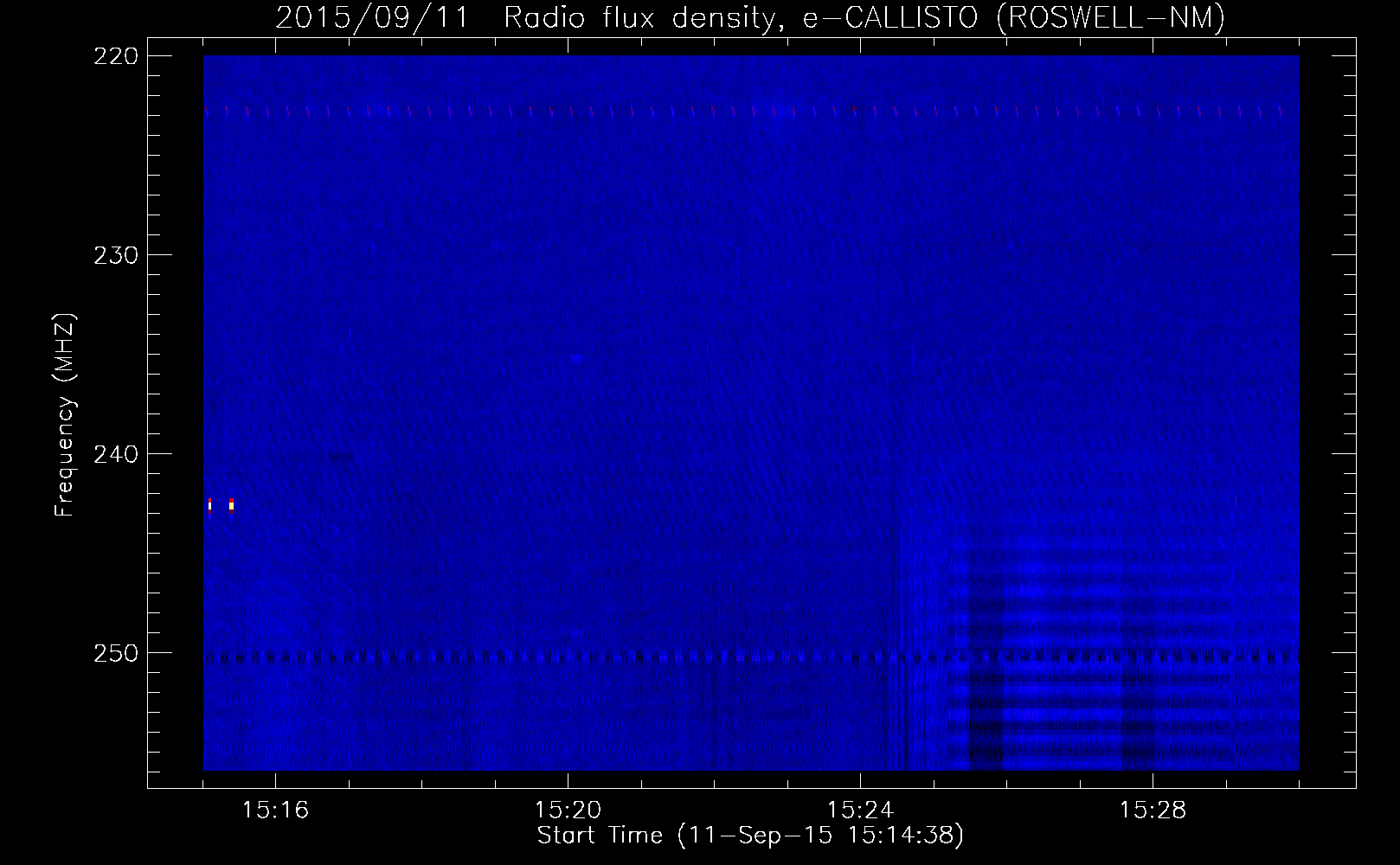Click the 15:16 time tick label
Viewport: 1400px width, 865px height.
coord(275,811)
